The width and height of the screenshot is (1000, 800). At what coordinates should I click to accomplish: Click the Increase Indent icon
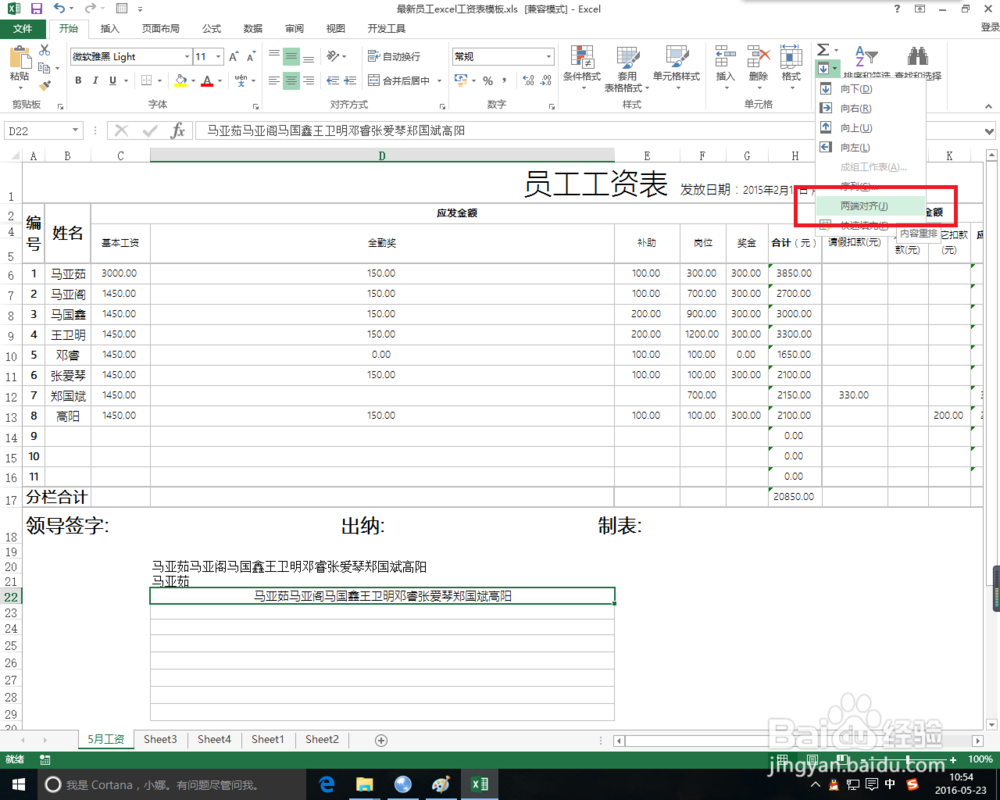click(349, 80)
